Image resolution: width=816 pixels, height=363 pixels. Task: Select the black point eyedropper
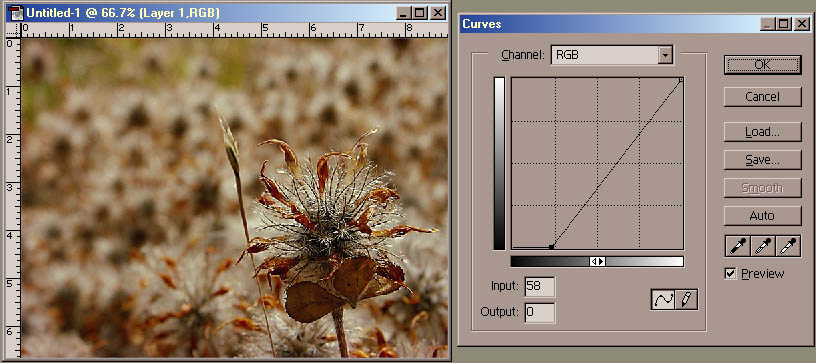coord(737,246)
